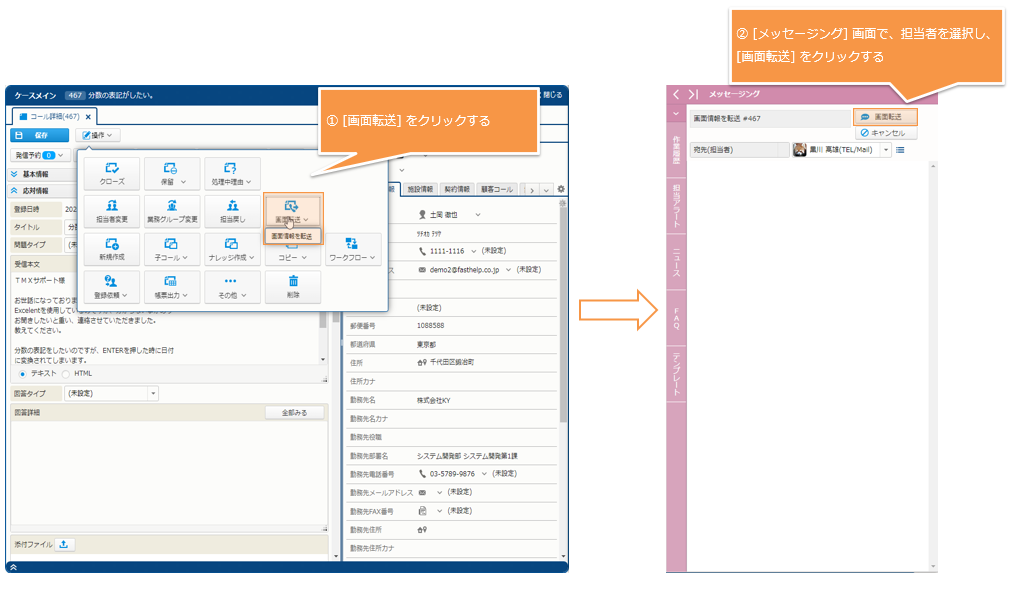The height and width of the screenshot is (590, 1014).
Task: Collapse the 応対情報 section
Action: click(15, 190)
